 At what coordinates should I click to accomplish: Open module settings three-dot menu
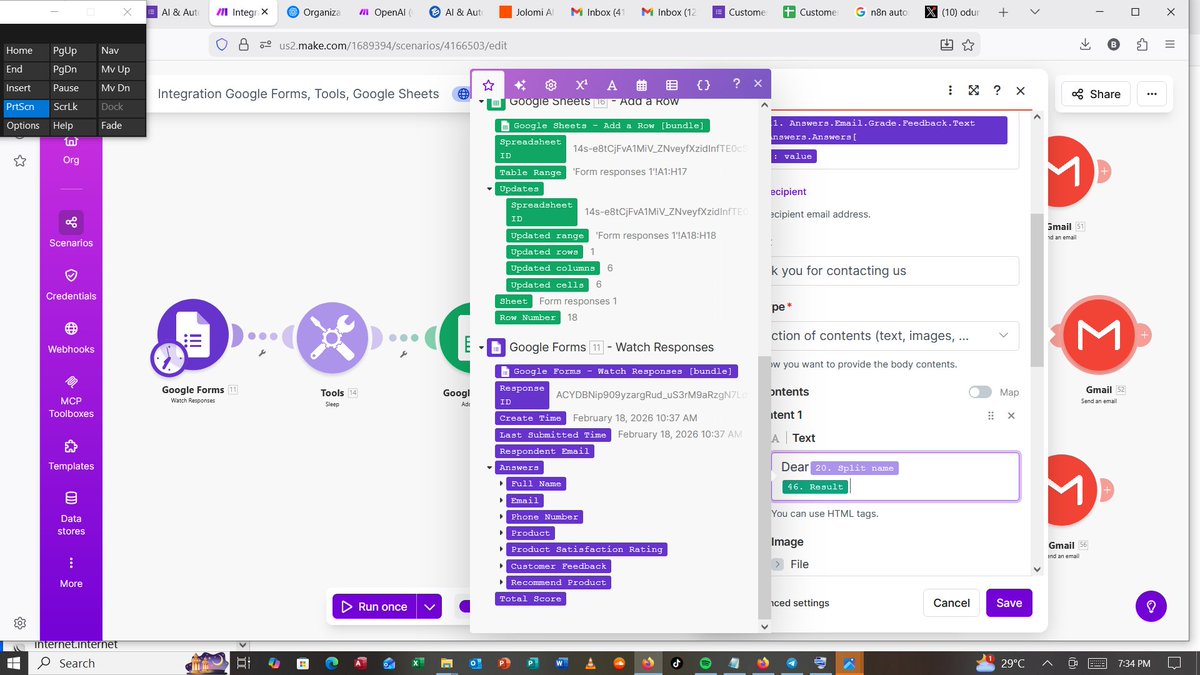(950, 90)
